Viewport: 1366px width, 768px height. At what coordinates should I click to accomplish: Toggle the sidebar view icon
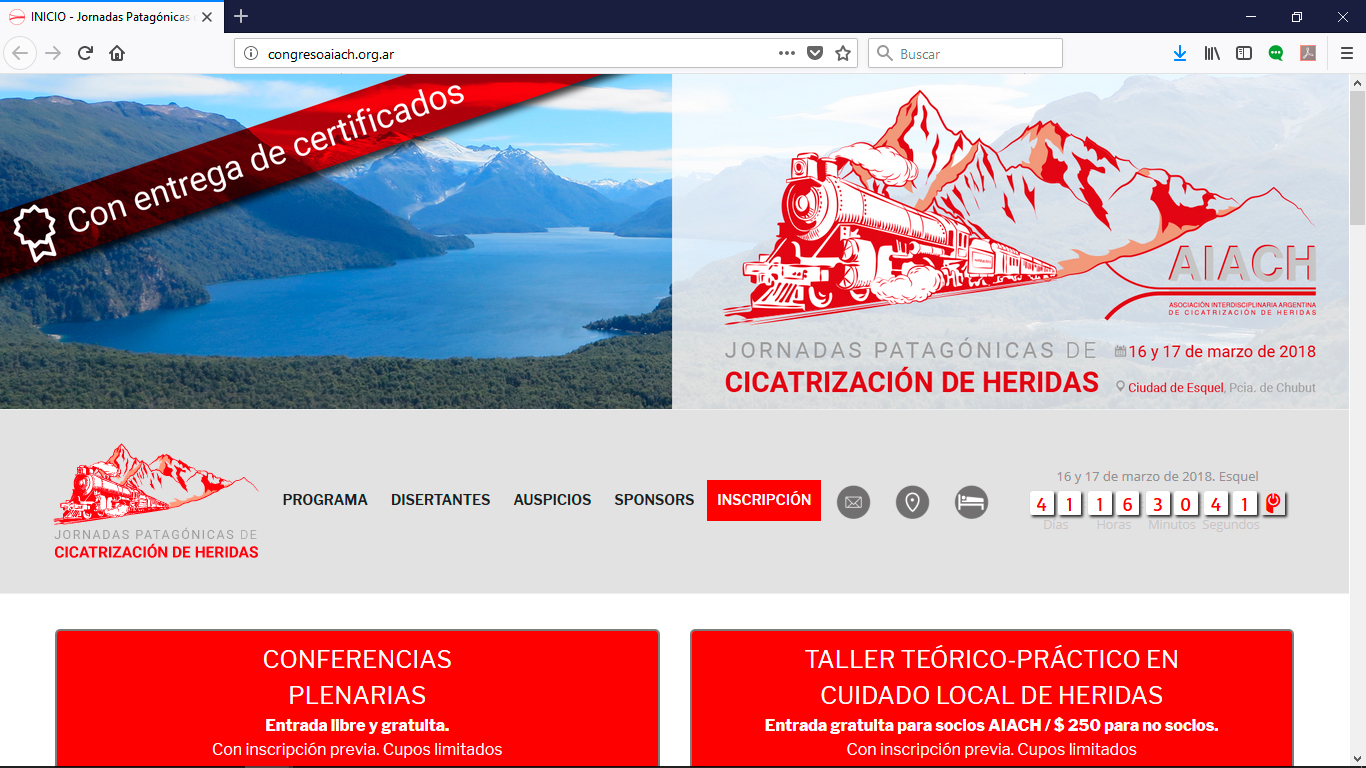pyautogui.click(x=1244, y=53)
